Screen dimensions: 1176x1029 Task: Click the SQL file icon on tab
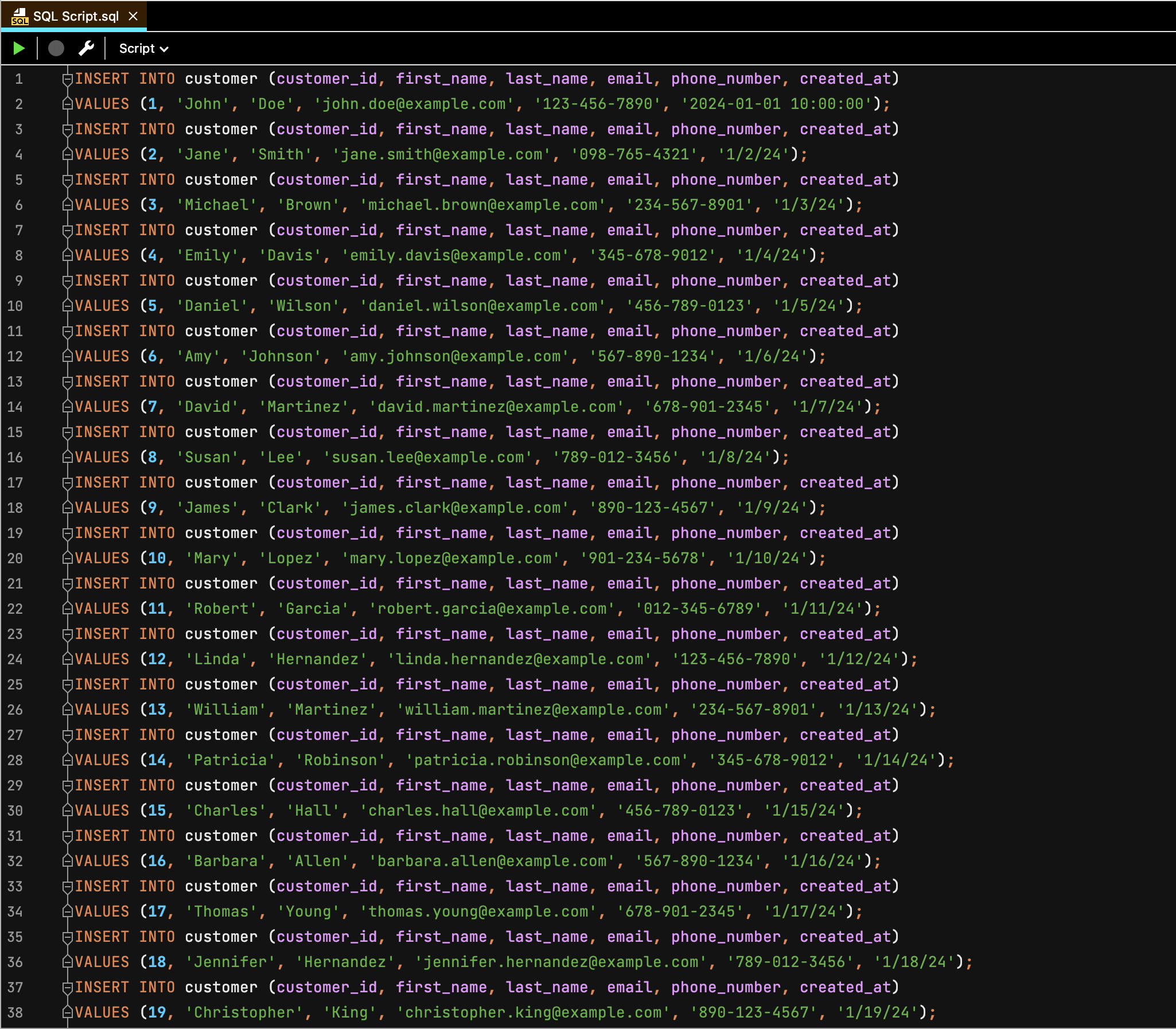point(20,16)
